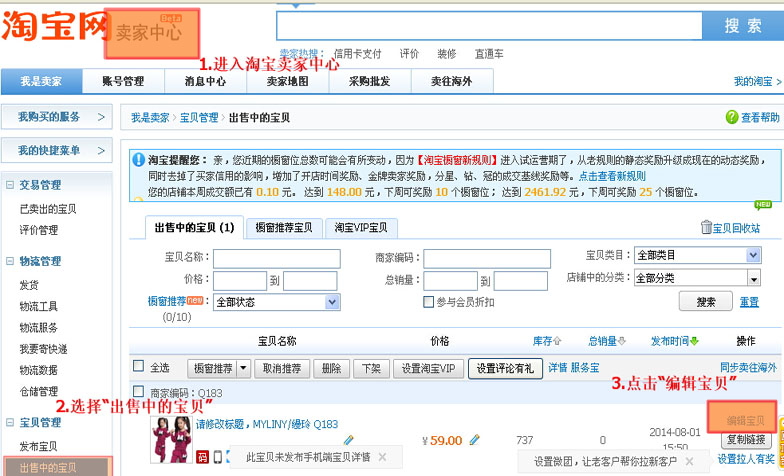Screen dimensions: 784x476
Task: Focus the top search input box
Action: 490,26
